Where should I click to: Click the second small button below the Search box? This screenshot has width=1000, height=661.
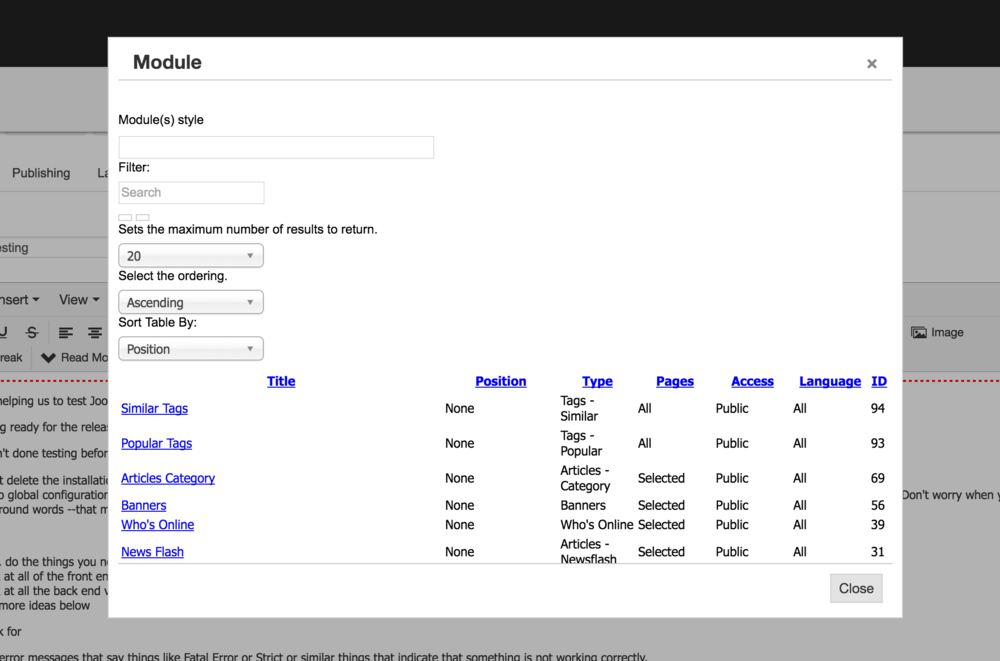click(143, 218)
